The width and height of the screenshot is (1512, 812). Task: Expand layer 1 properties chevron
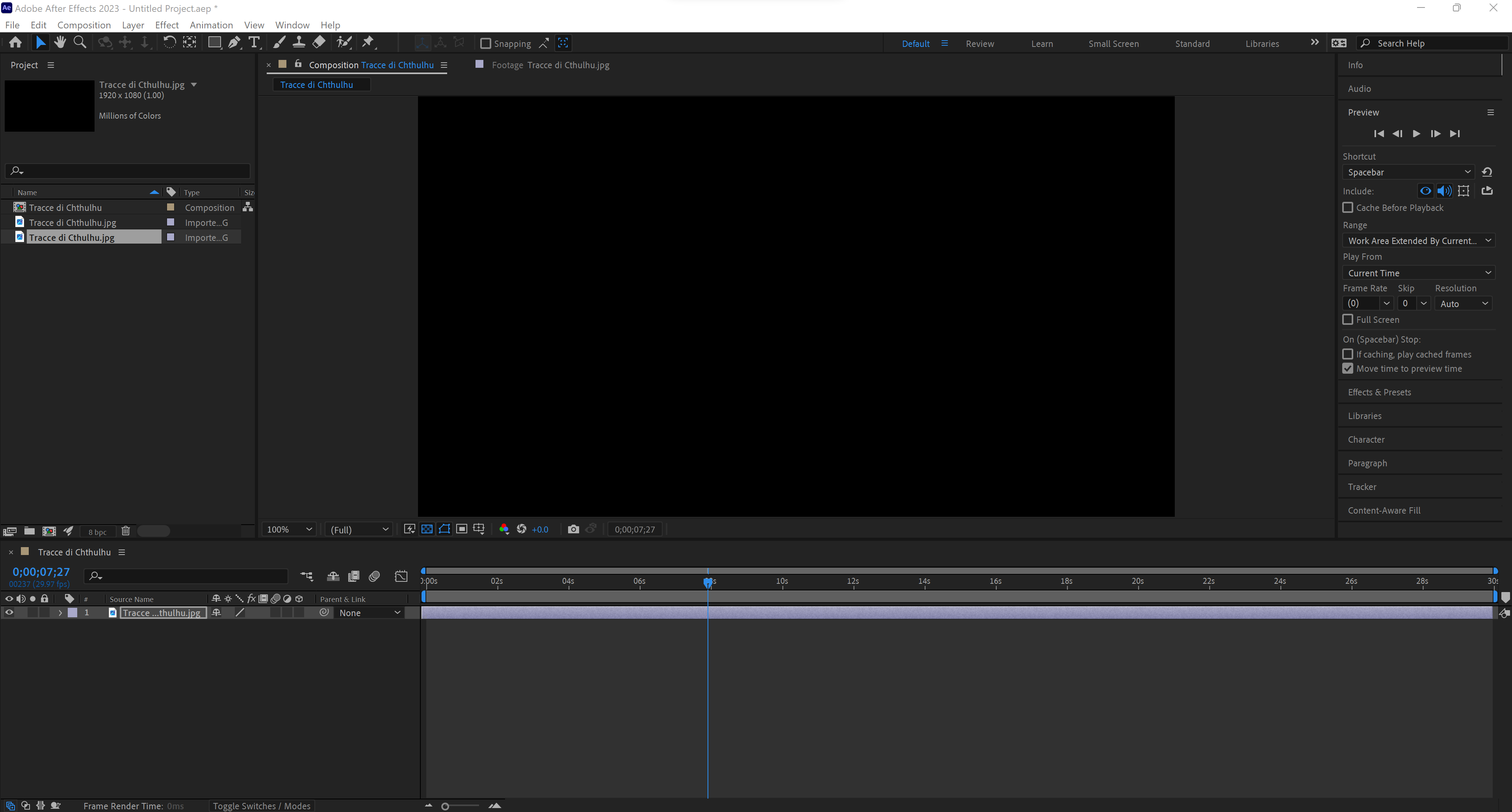(60, 613)
